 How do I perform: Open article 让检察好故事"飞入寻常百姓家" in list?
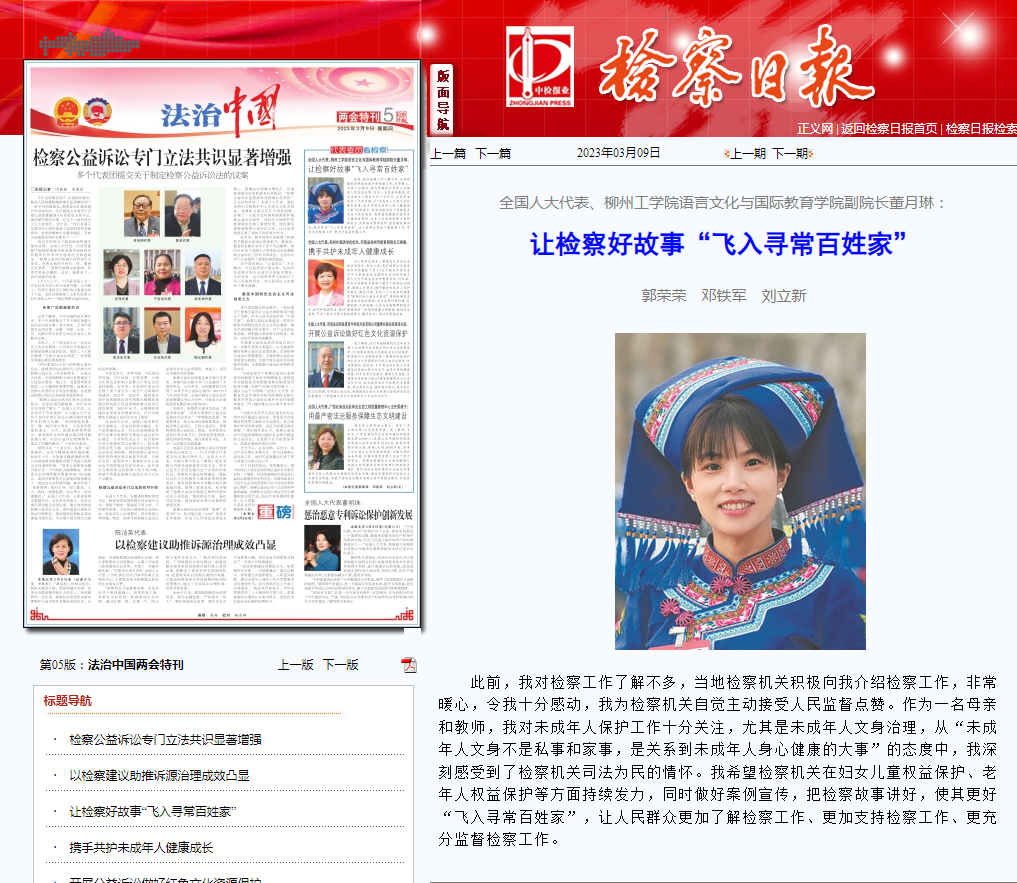(153, 812)
